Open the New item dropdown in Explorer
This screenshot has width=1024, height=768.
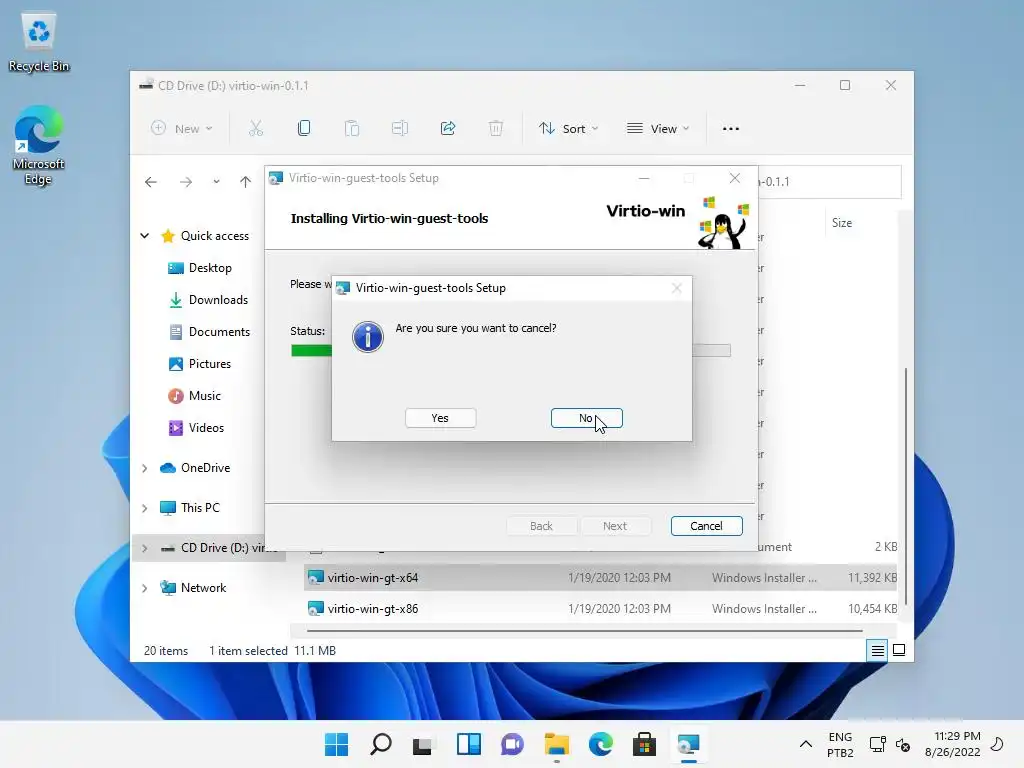click(182, 129)
